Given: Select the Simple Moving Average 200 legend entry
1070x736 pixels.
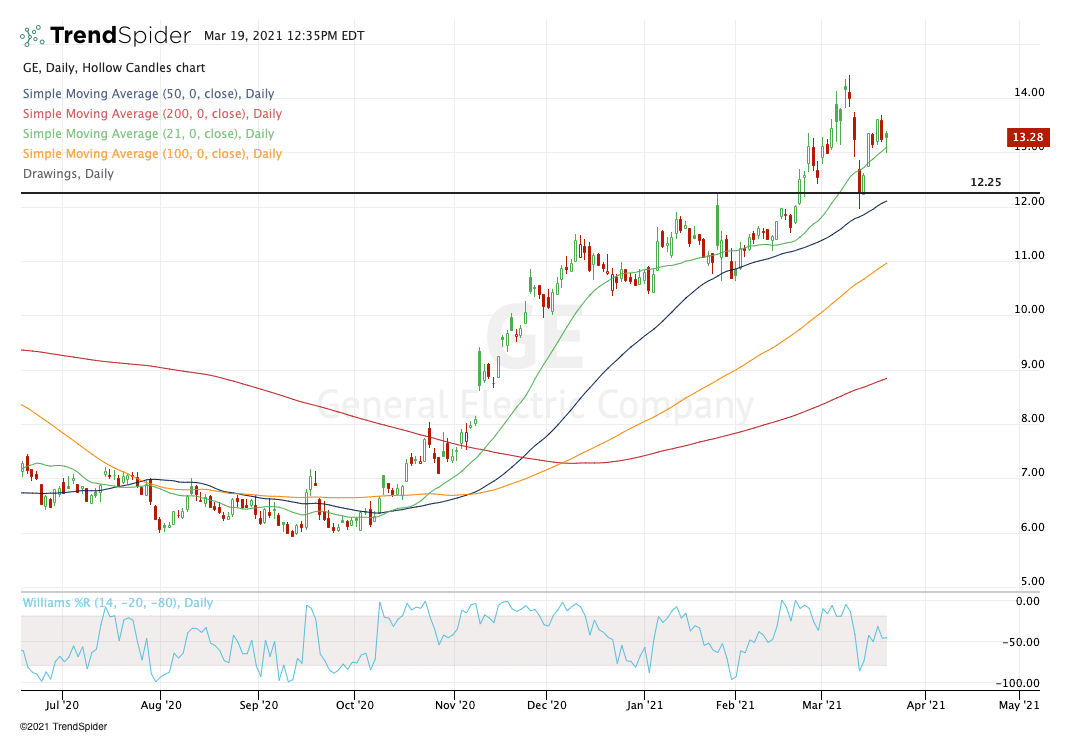Looking at the screenshot, I should tap(152, 114).
